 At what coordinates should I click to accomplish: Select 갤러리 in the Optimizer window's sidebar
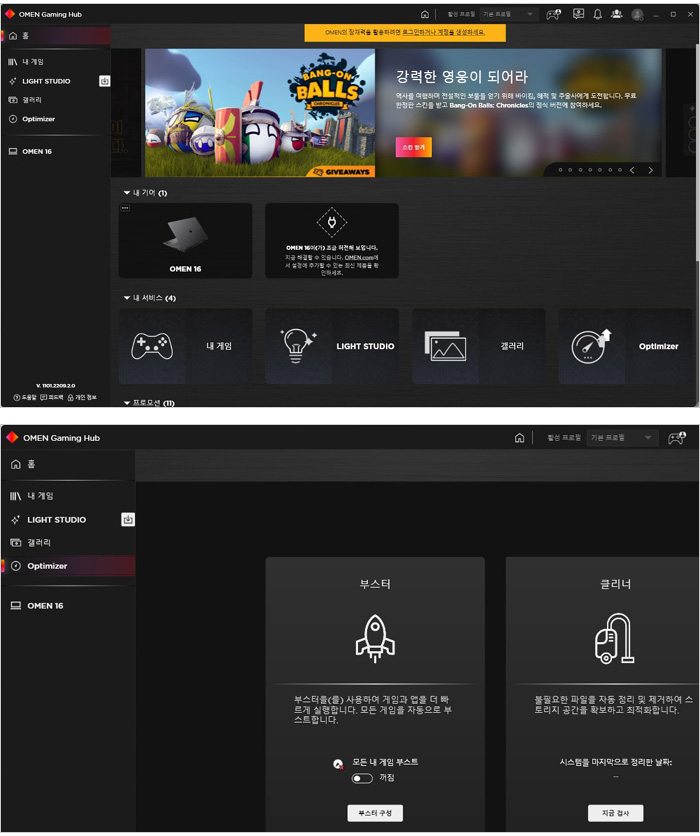pyautogui.click(x=68, y=542)
